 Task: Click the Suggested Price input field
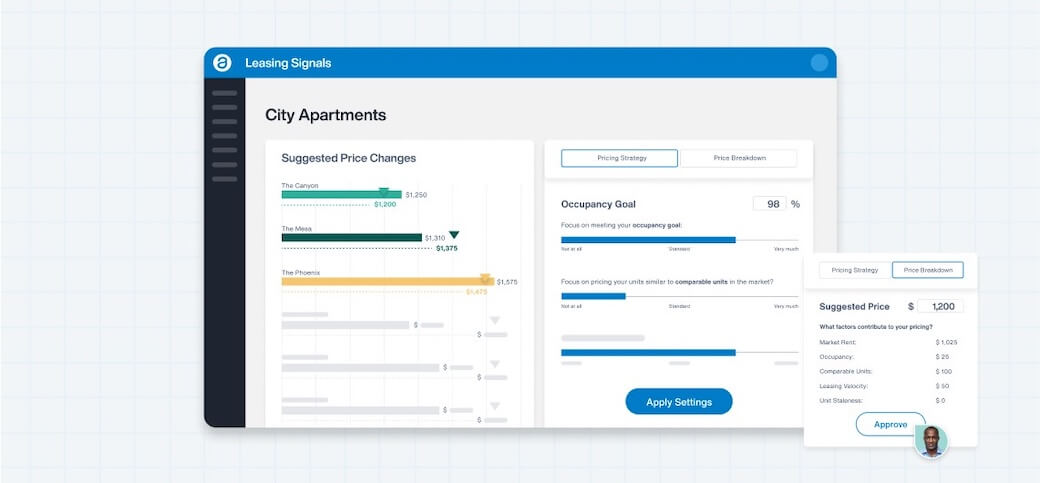pos(940,307)
